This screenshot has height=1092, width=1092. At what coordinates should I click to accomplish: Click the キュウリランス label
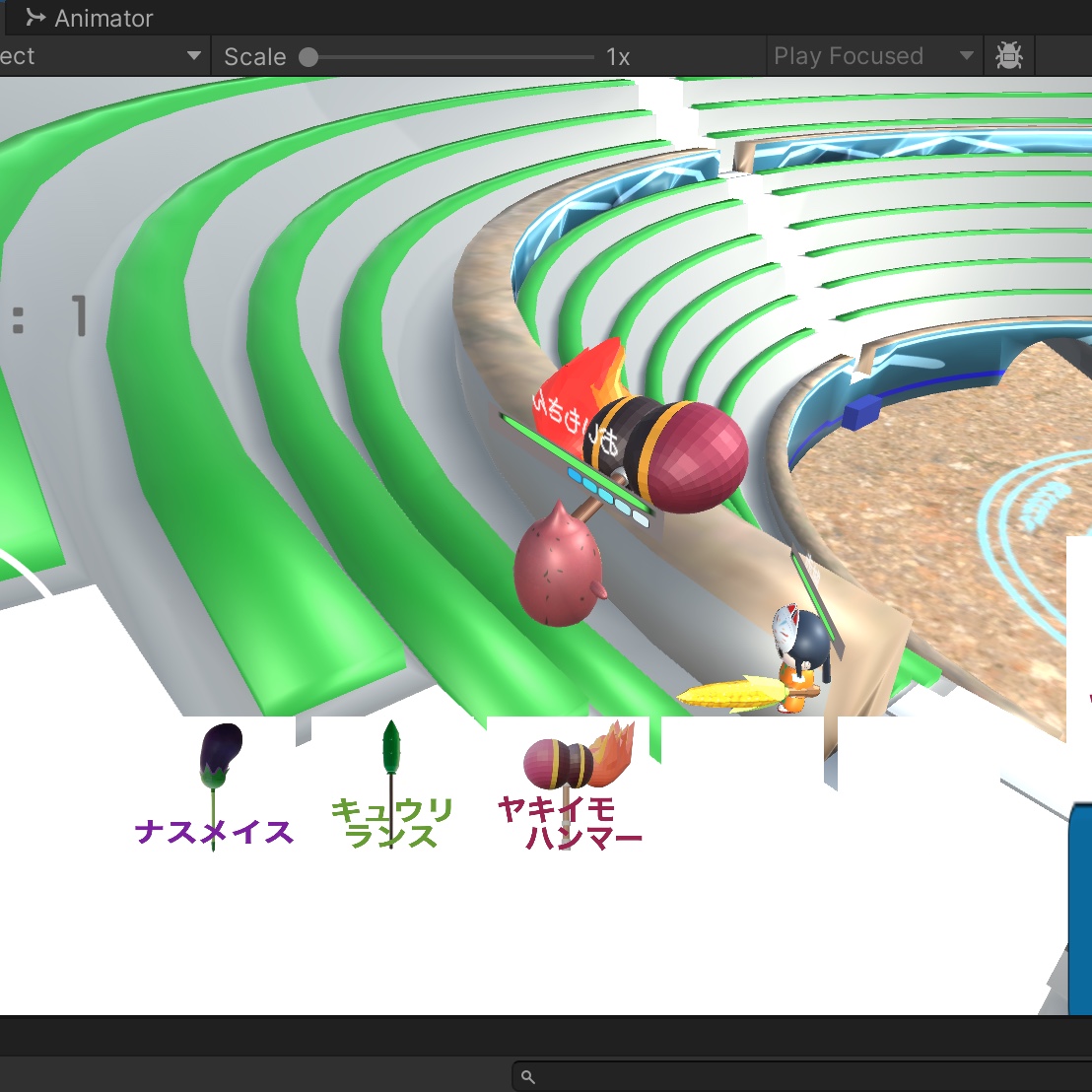[x=392, y=824]
